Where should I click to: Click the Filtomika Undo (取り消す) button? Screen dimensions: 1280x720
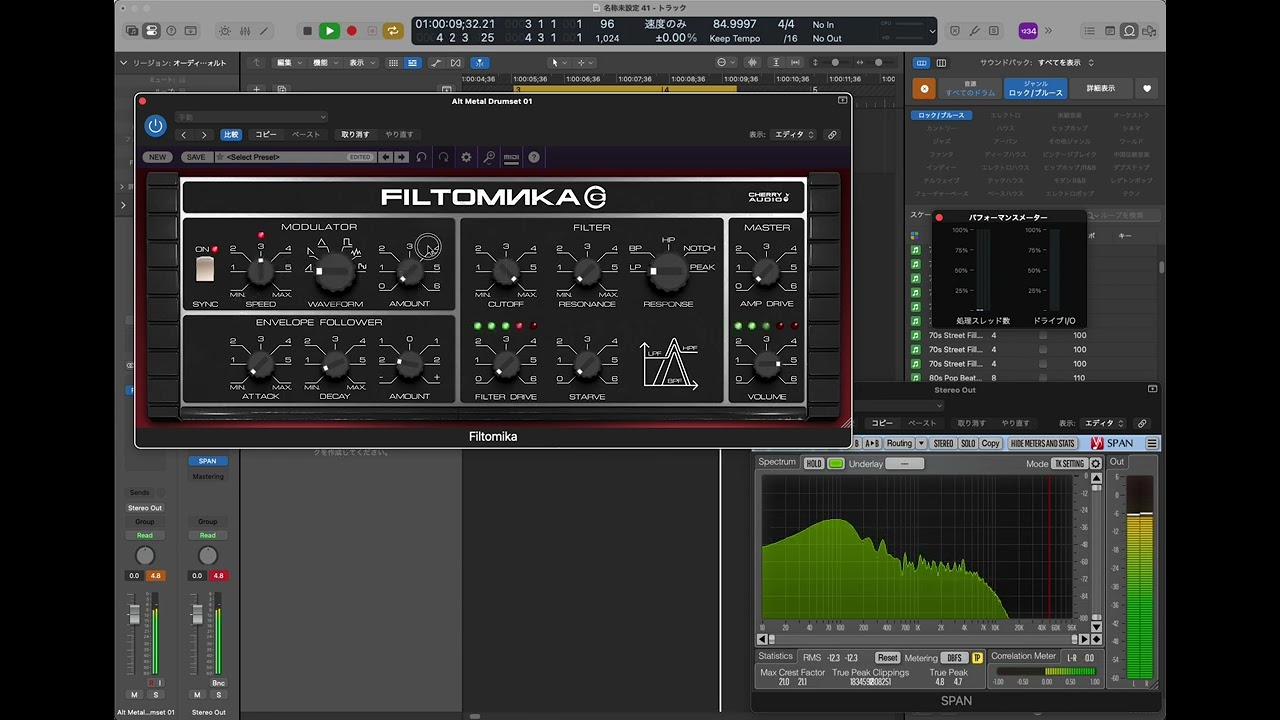355,135
